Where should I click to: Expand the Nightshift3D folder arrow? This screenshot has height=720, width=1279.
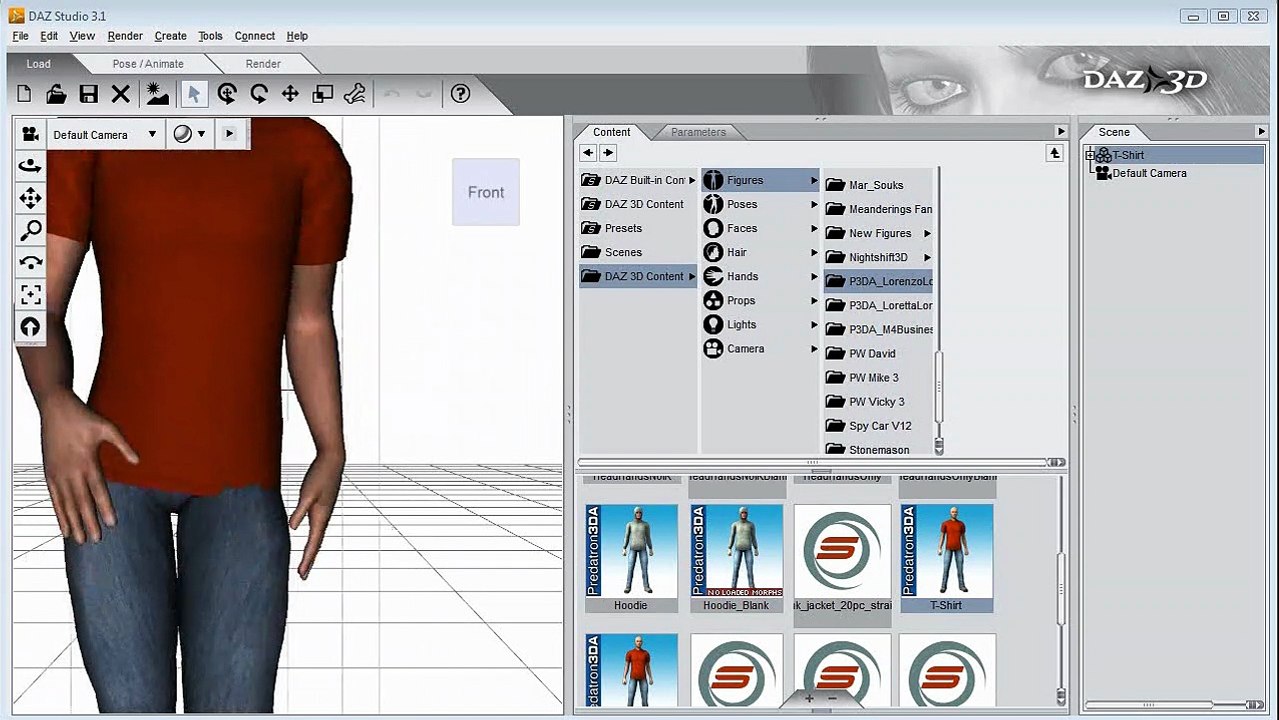927,257
